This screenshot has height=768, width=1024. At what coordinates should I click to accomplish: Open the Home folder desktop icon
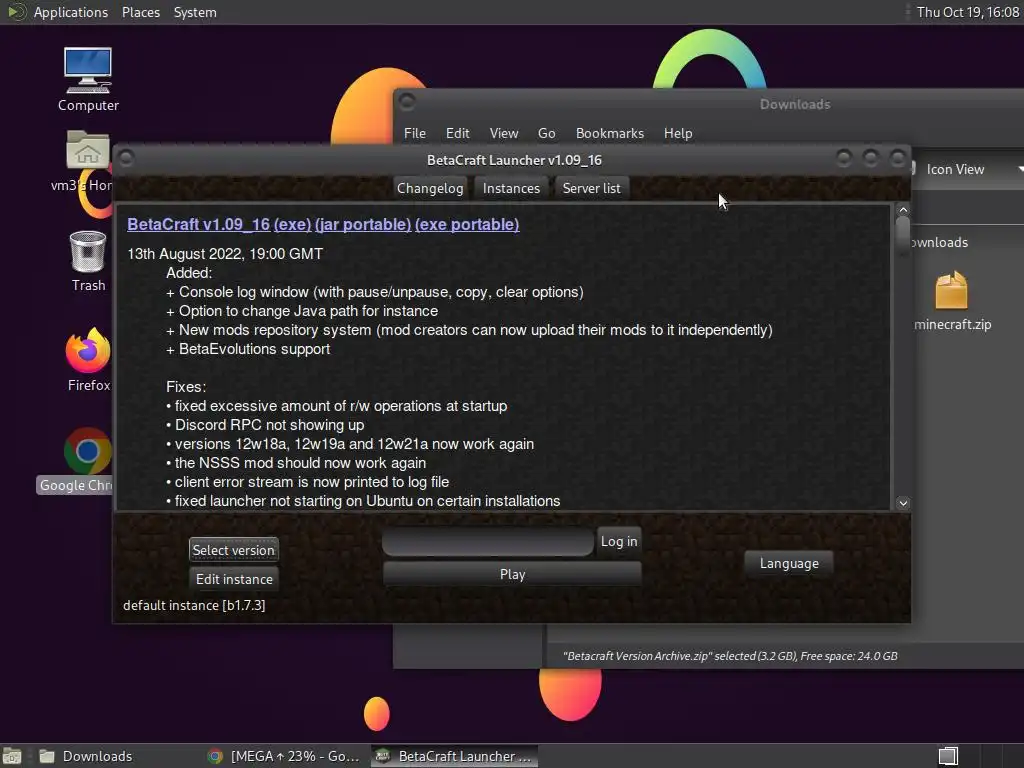(x=87, y=160)
